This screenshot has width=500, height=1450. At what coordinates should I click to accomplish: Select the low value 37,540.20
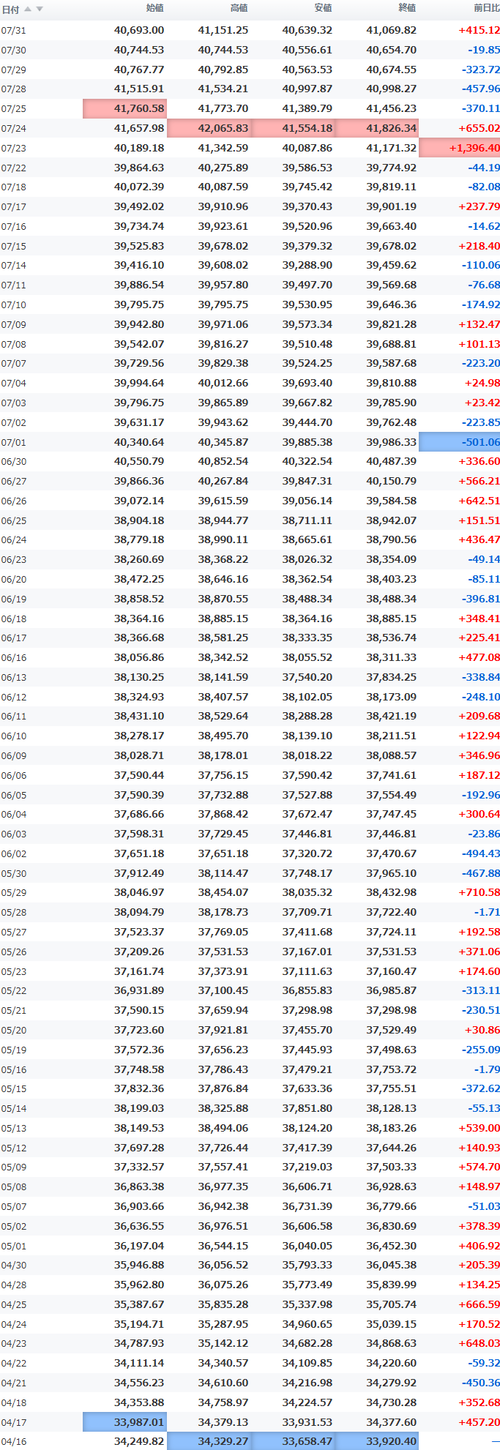pos(307,676)
